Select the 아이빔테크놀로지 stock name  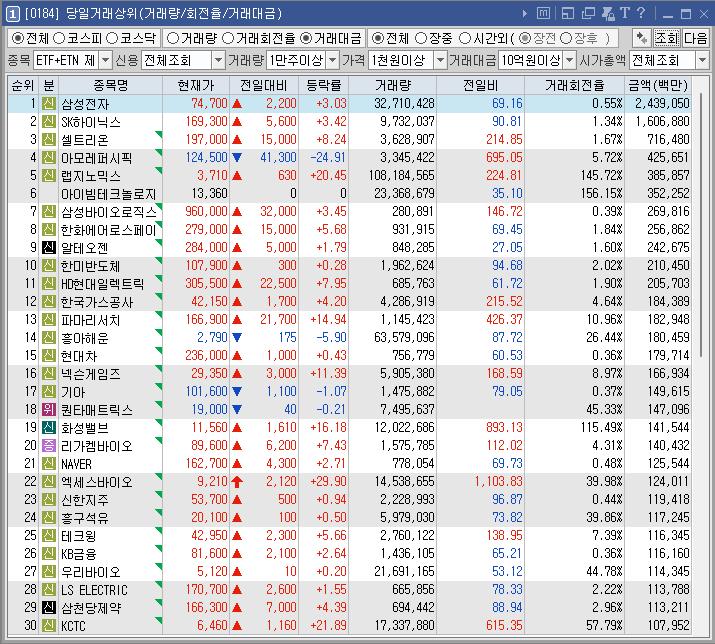(109, 194)
